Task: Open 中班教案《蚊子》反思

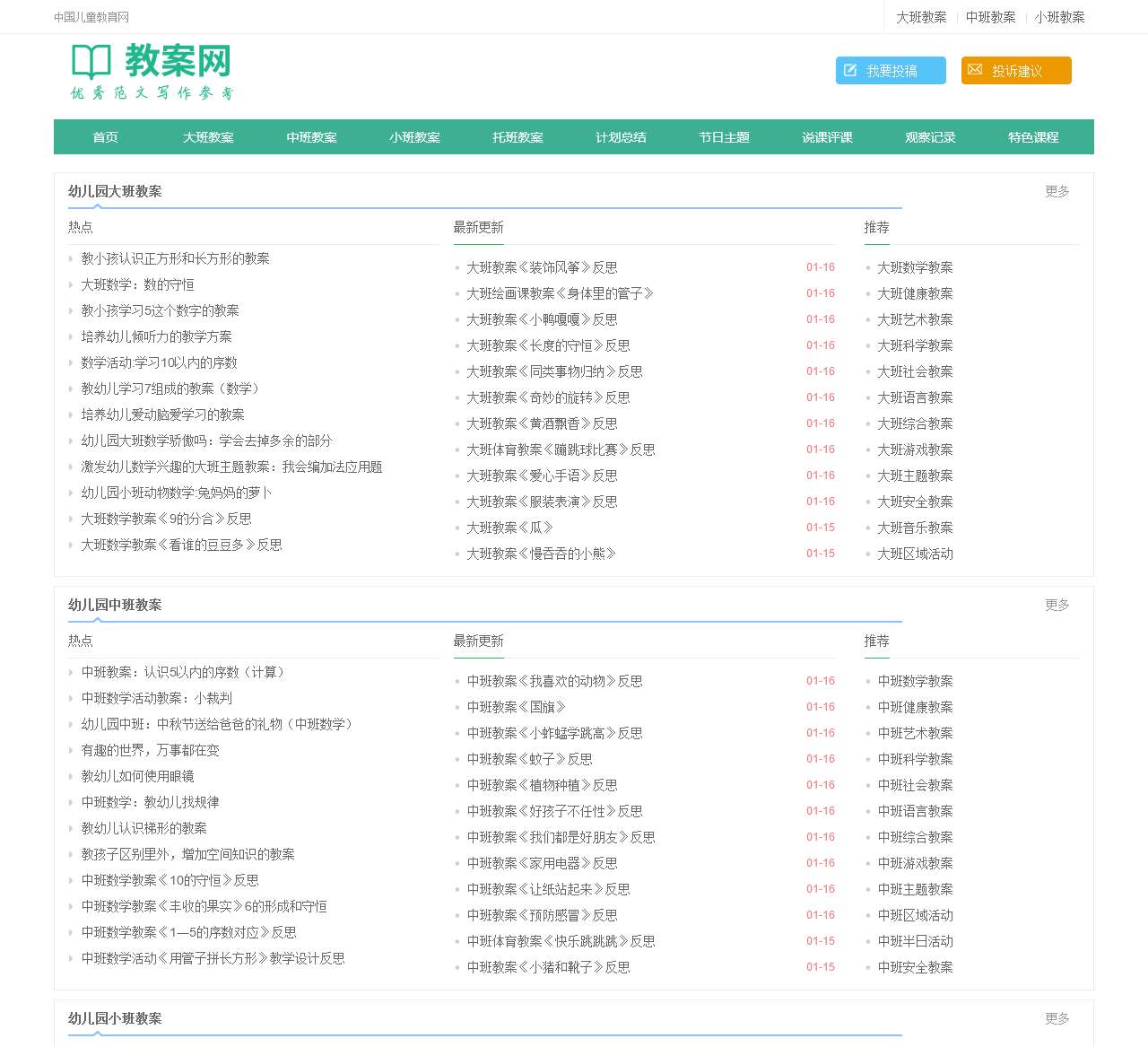Action: [529, 759]
